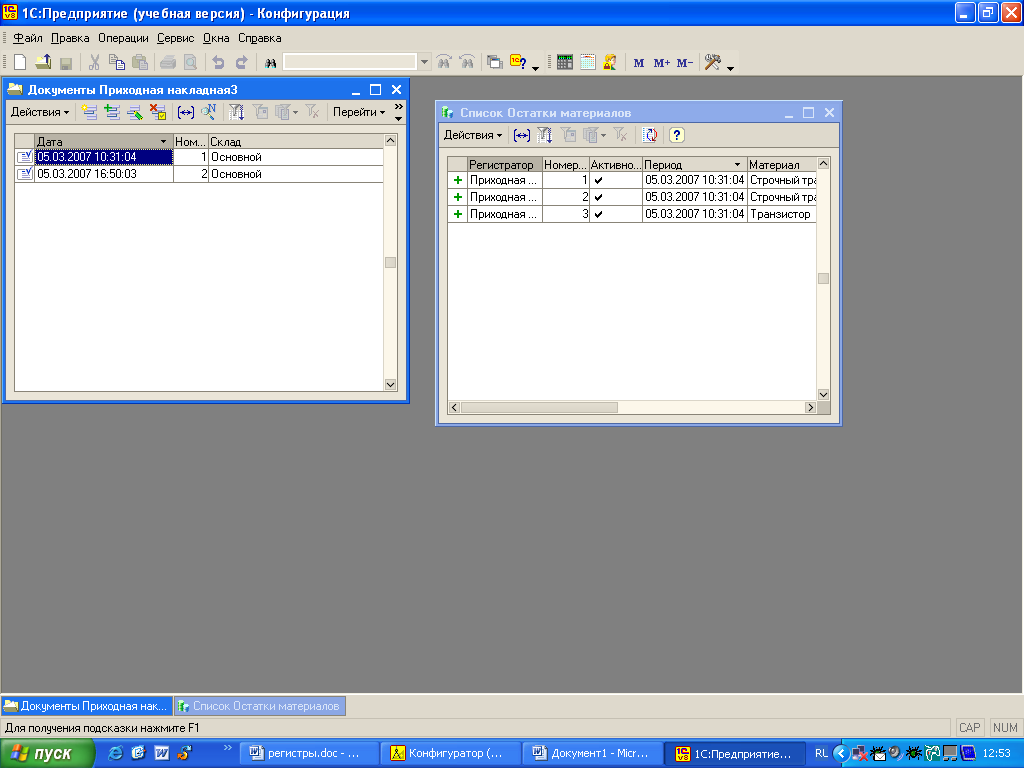
Task: Click the New document icon in main toolbar
Action: pos(20,62)
